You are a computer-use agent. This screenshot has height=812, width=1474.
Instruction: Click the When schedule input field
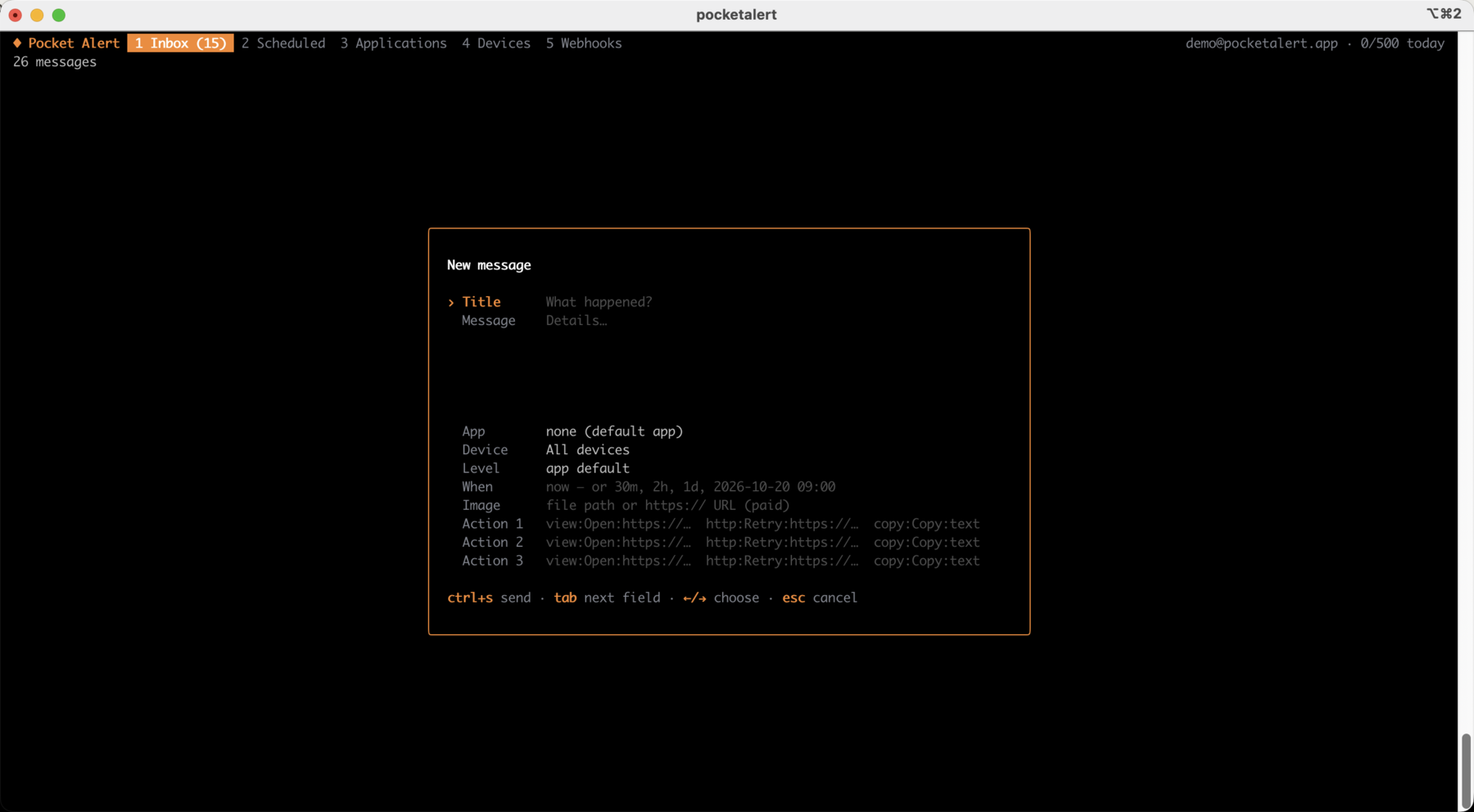coord(690,487)
